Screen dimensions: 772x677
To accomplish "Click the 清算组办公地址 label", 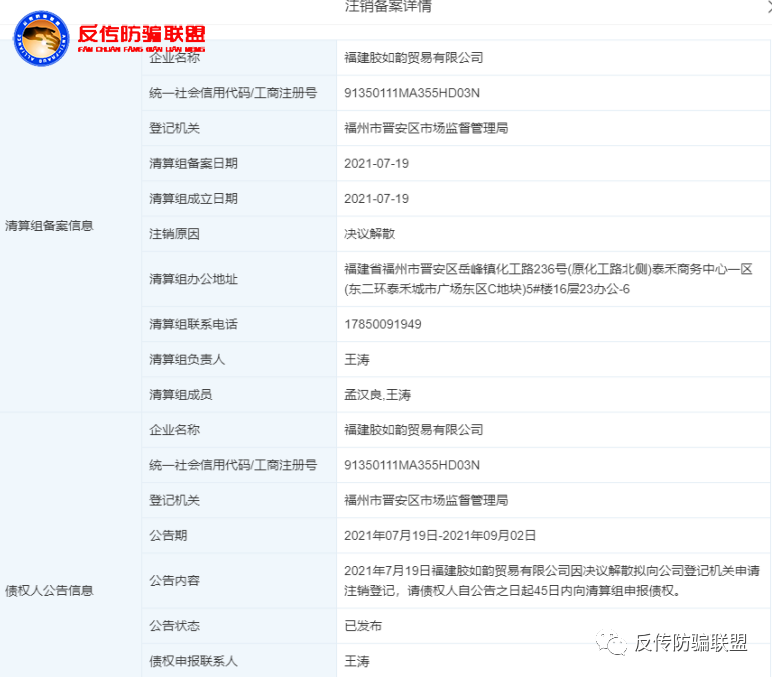I will coord(193,279).
